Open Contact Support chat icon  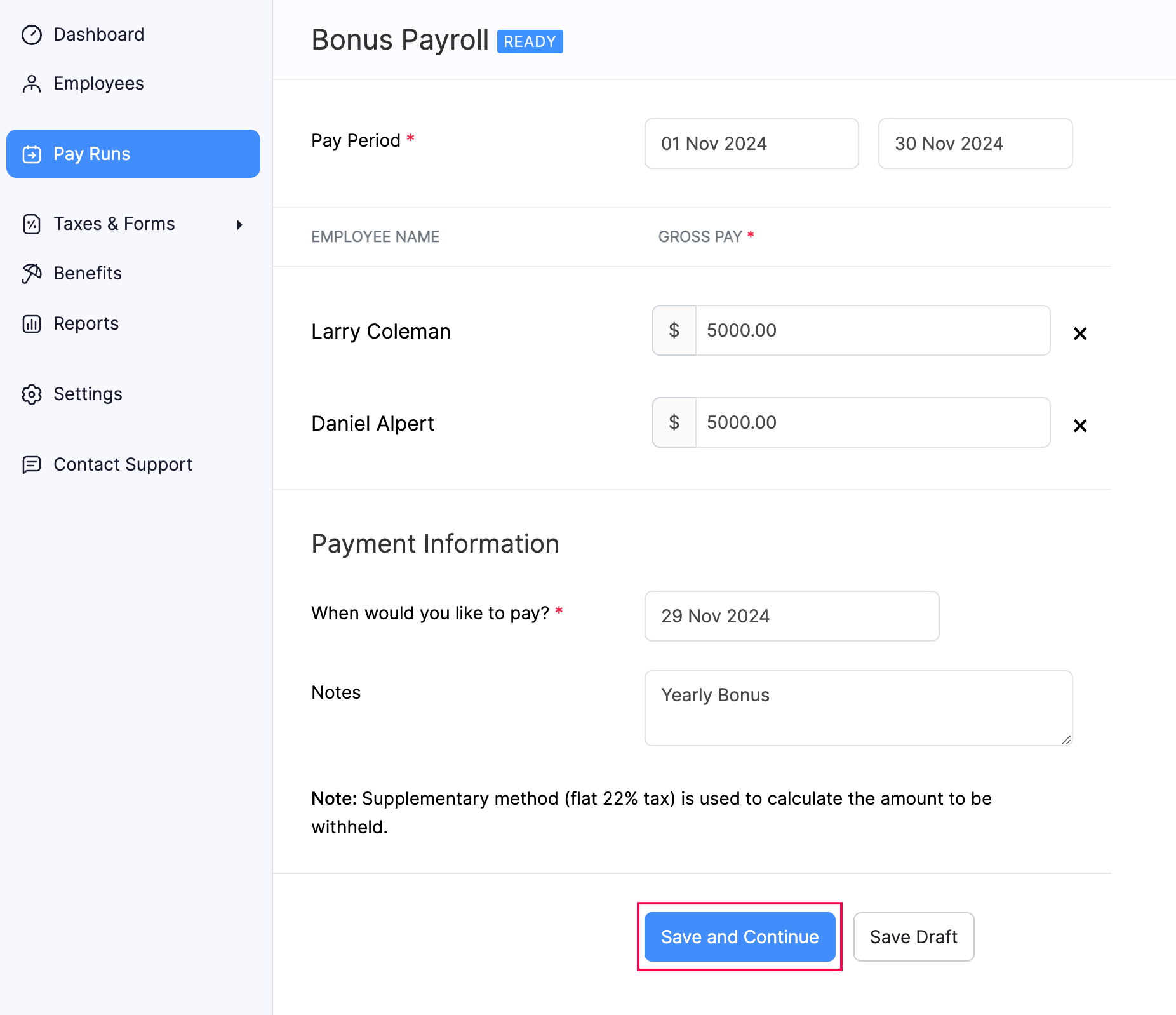[32, 464]
